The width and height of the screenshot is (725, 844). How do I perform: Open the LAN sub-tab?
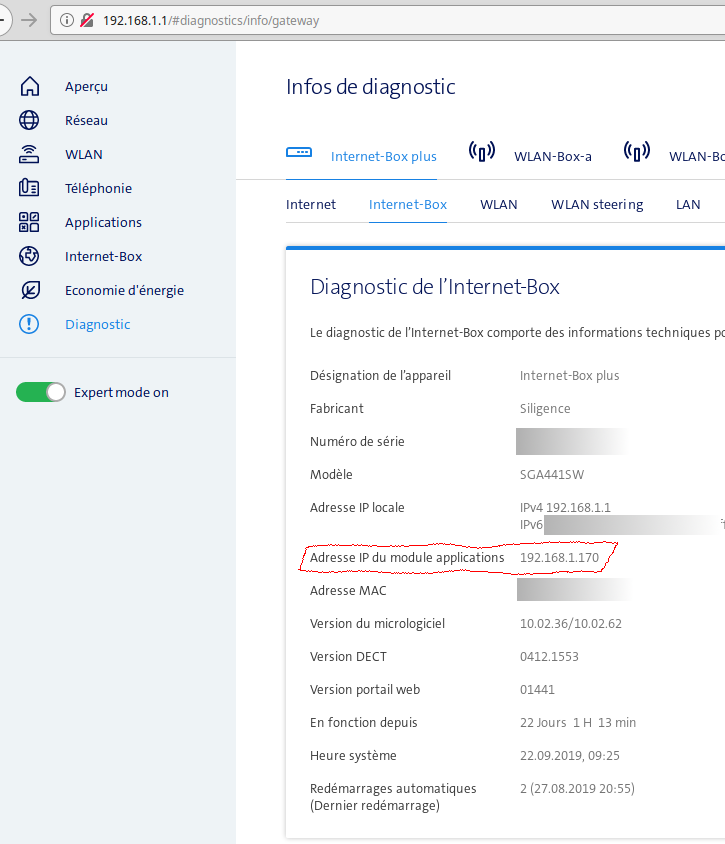(x=688, y=205)
